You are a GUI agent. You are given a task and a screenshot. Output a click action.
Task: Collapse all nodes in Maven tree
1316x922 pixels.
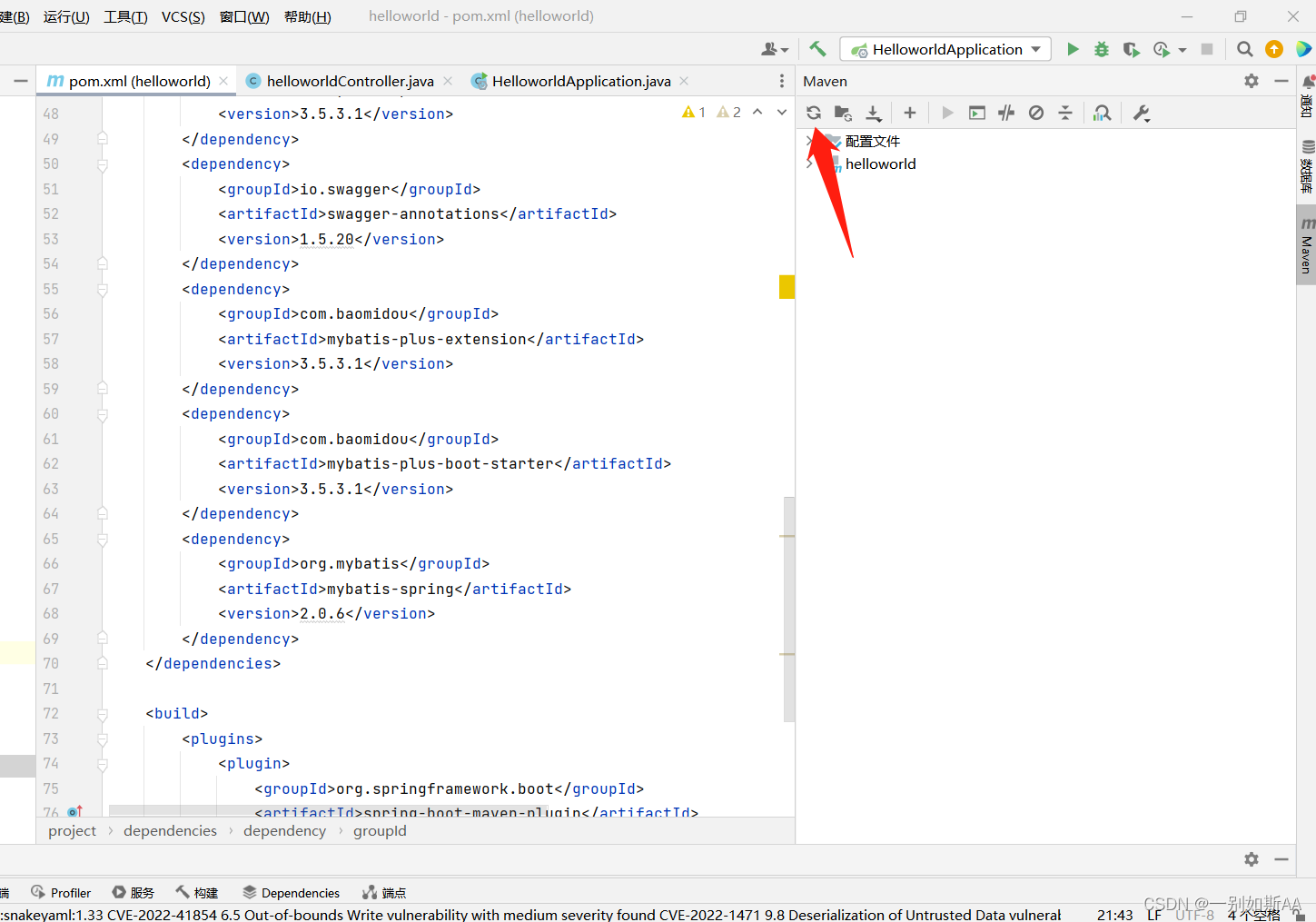click(1065, 113)
